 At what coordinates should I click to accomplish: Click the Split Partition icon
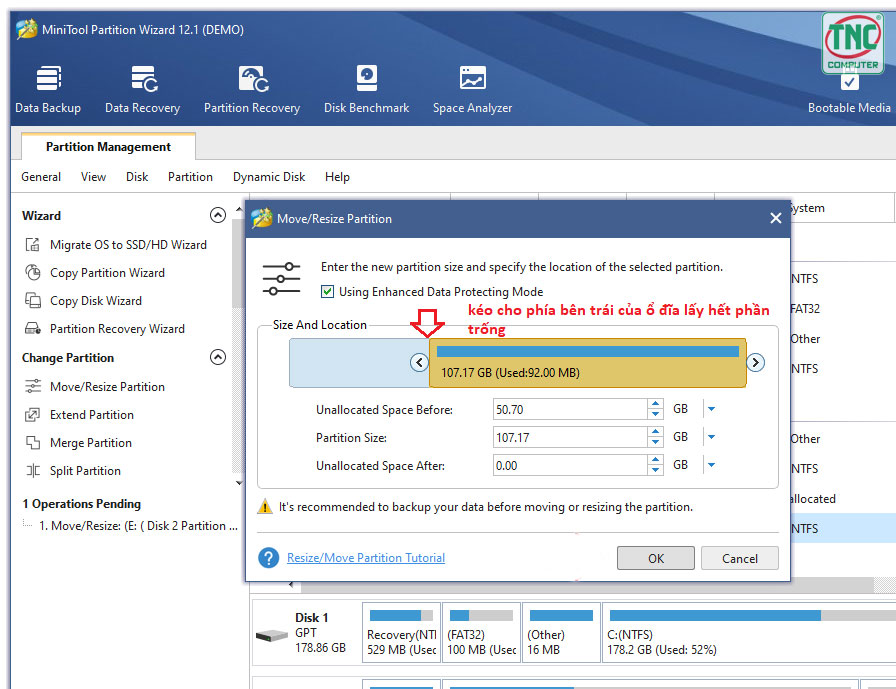click(33, 471)
